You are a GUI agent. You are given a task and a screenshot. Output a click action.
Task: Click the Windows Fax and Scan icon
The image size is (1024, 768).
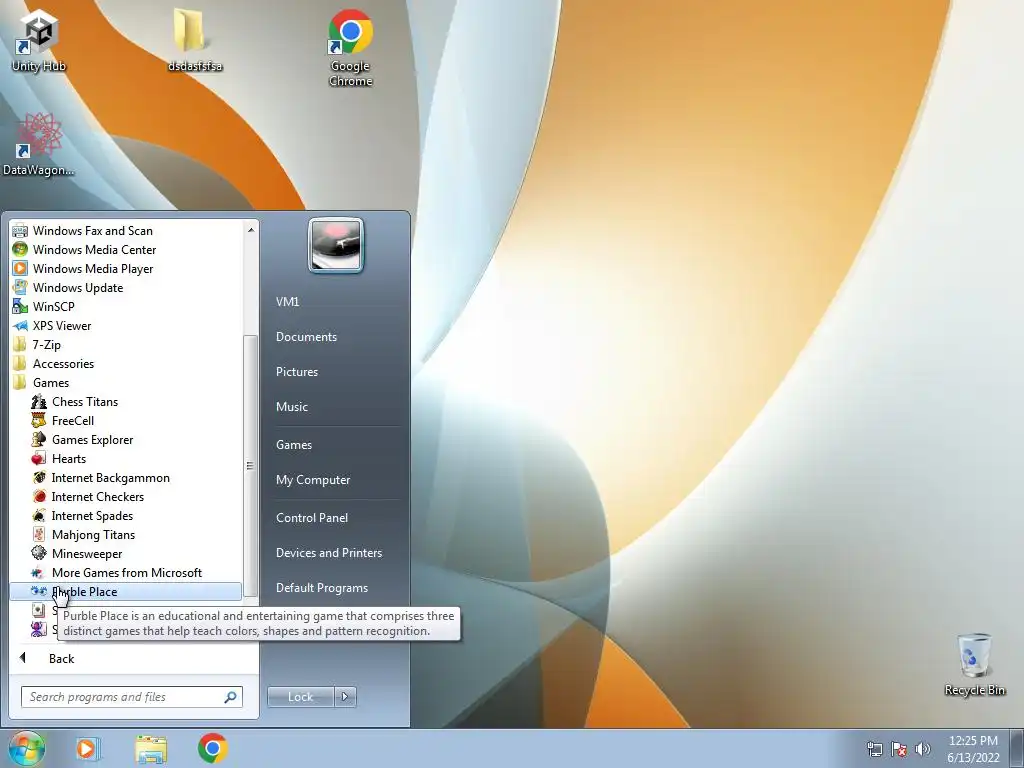(x=20, y=231)
